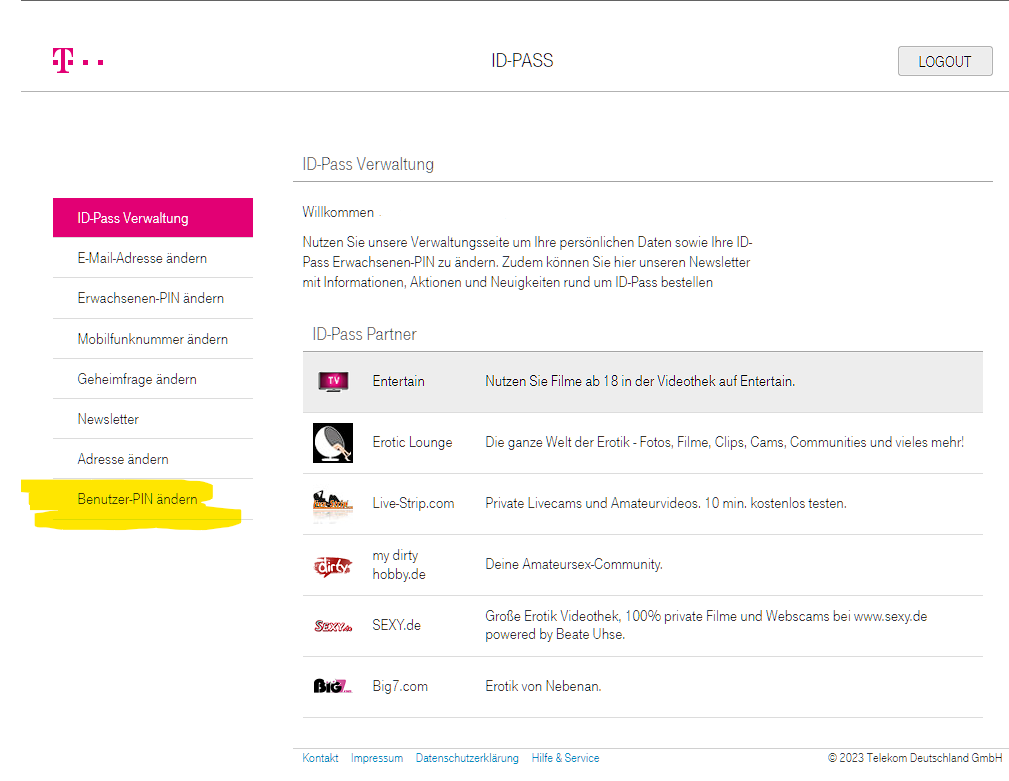This screenshot has width=1009, height=781.
Task: Click description 'Die ganze Welt der Erotik'
Action: point(725,443)
